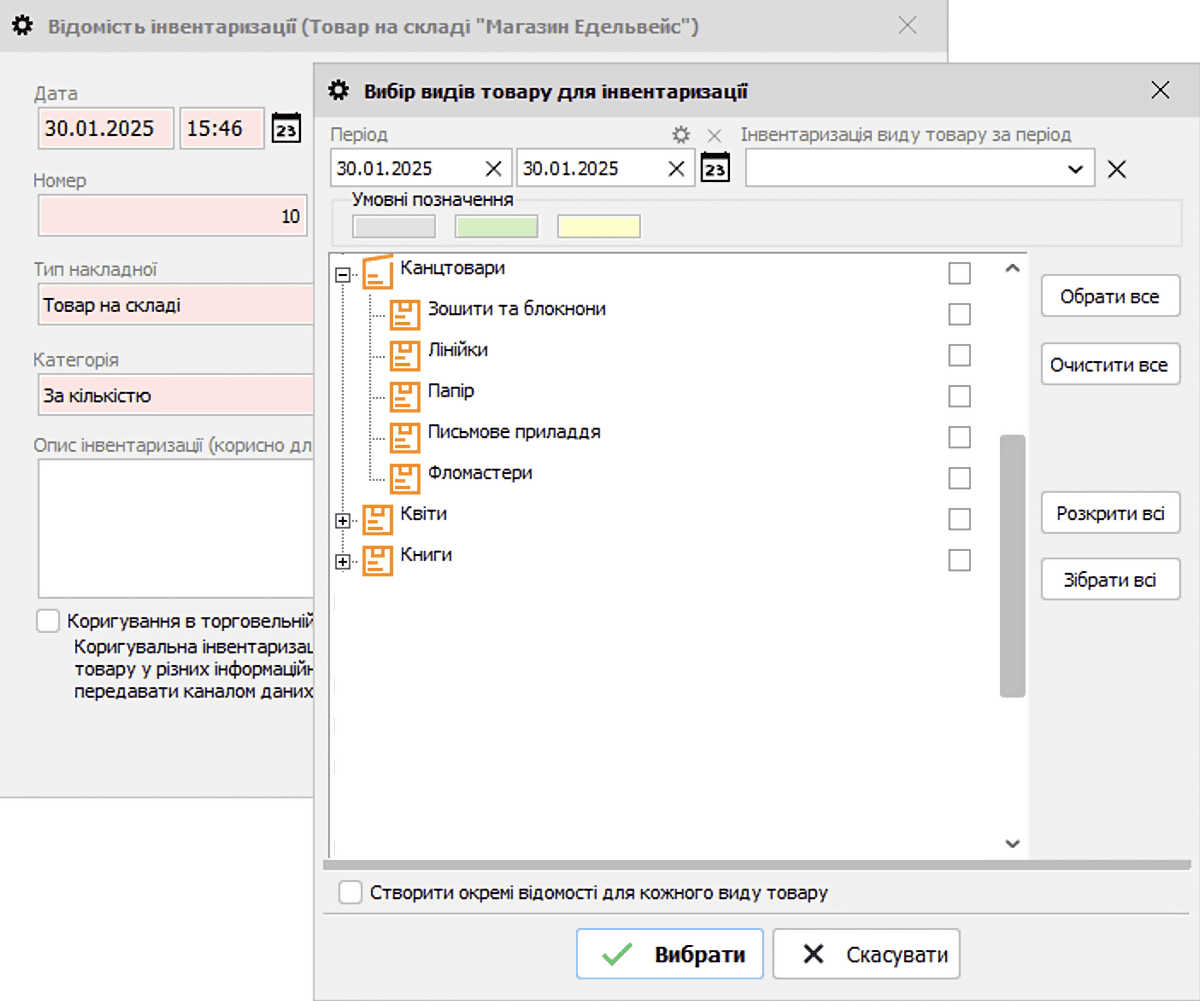Expand the Книги tree node

[343, 562]
